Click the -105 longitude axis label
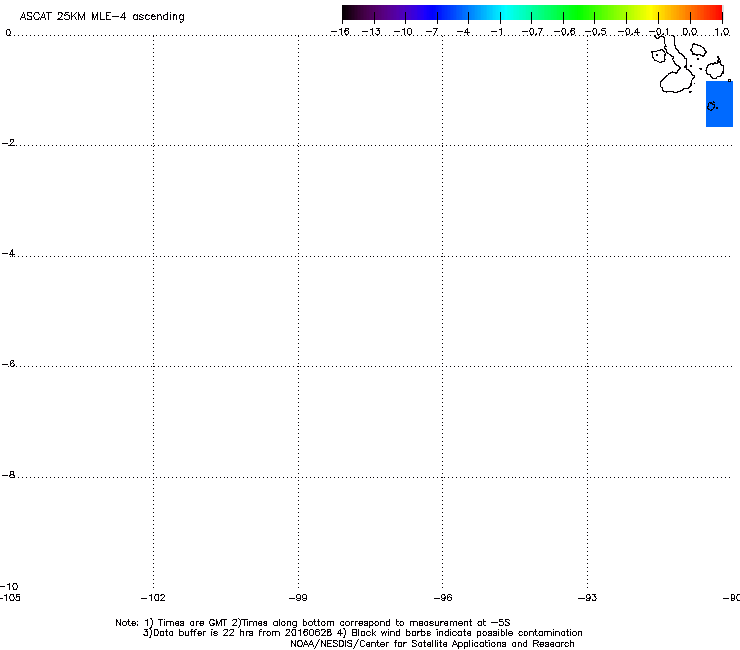Image resolution: width=740 pixels, height=650 pixels. click(x=10, y=598)
